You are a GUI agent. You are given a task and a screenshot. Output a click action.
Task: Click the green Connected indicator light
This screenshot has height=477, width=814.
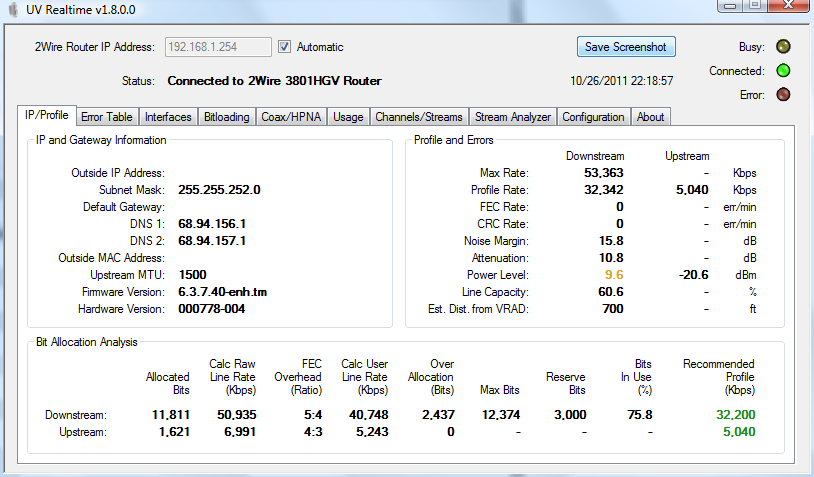pyautogui.click(x=784, y=71)
